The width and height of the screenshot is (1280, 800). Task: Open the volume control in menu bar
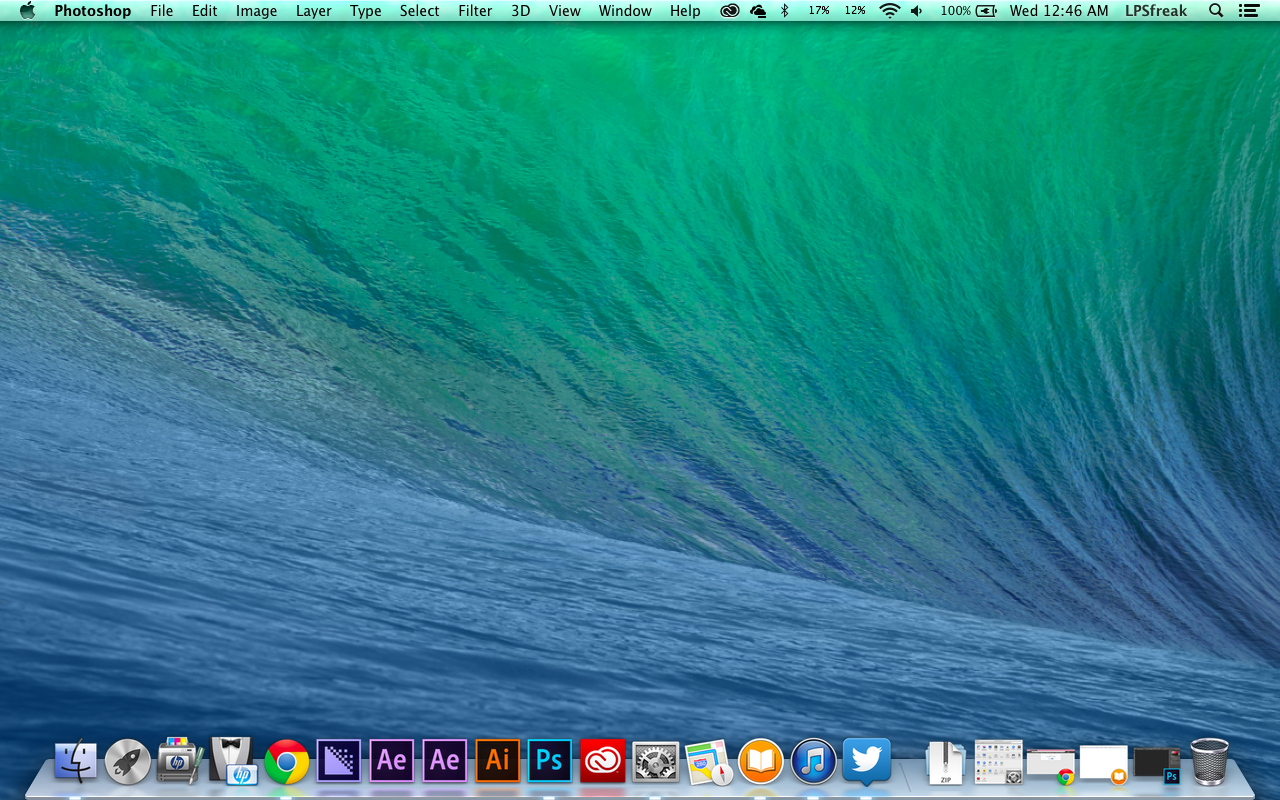[x=917, y=11]
